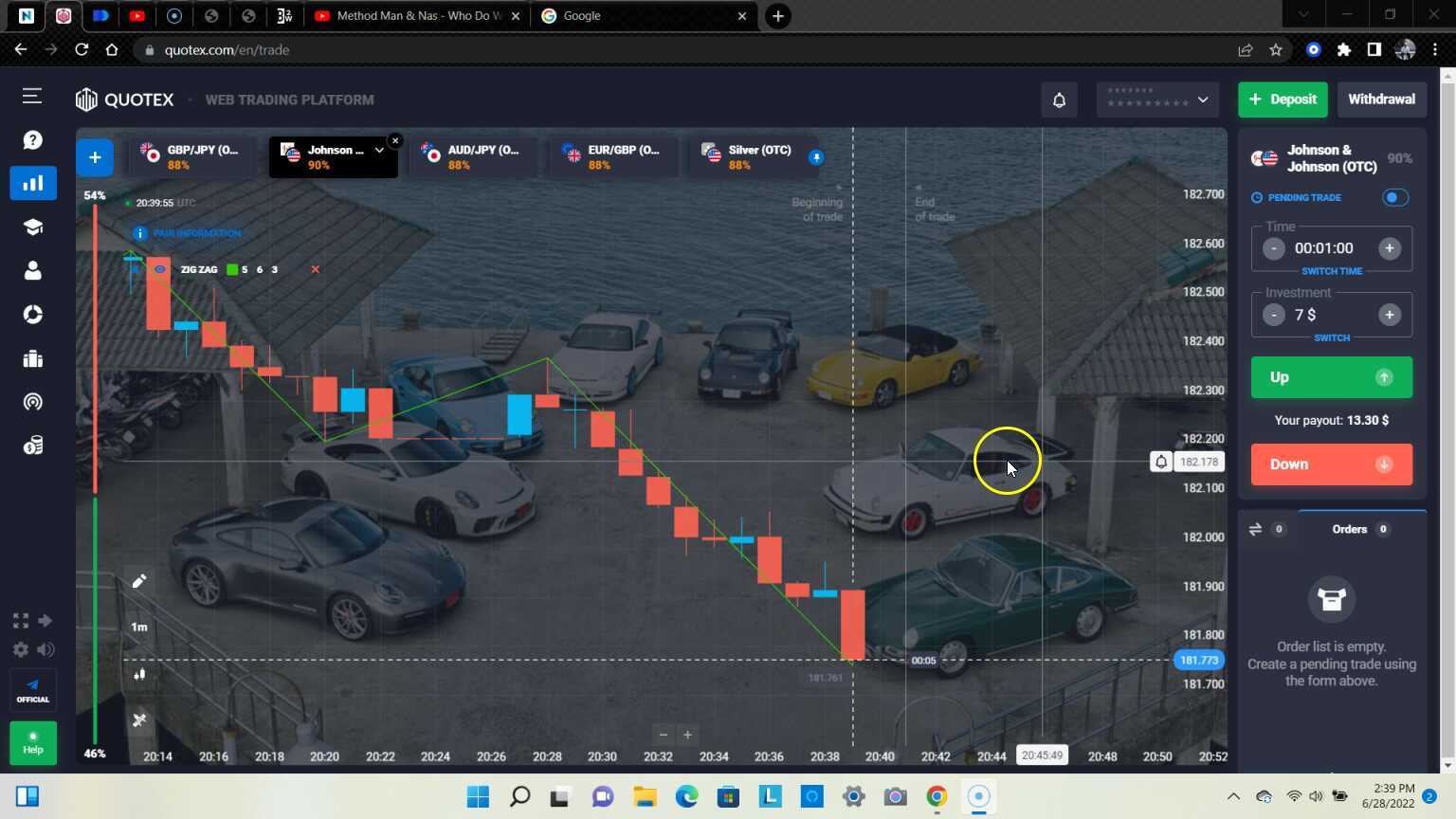Add new asset tab with plus button
The image size is (1456, 819).
[x=95, y=157]
